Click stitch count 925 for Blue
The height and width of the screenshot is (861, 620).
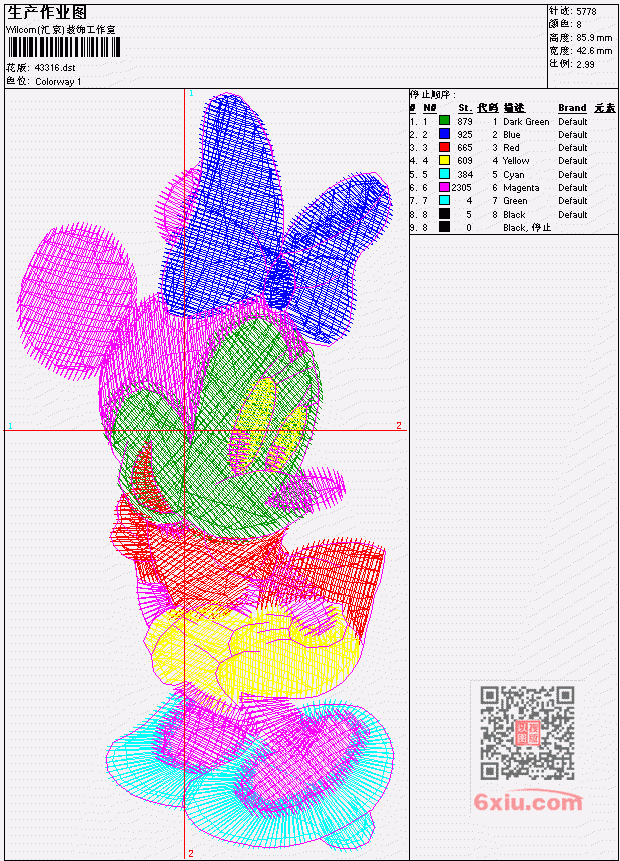(465, 135)
